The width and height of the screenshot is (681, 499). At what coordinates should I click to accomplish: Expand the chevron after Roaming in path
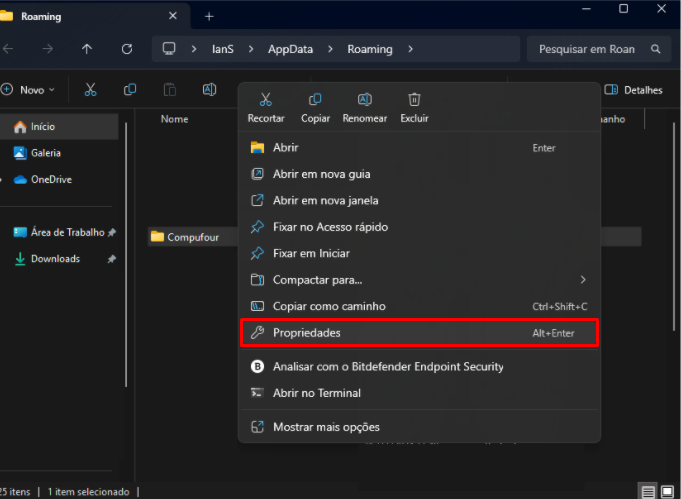411,49
